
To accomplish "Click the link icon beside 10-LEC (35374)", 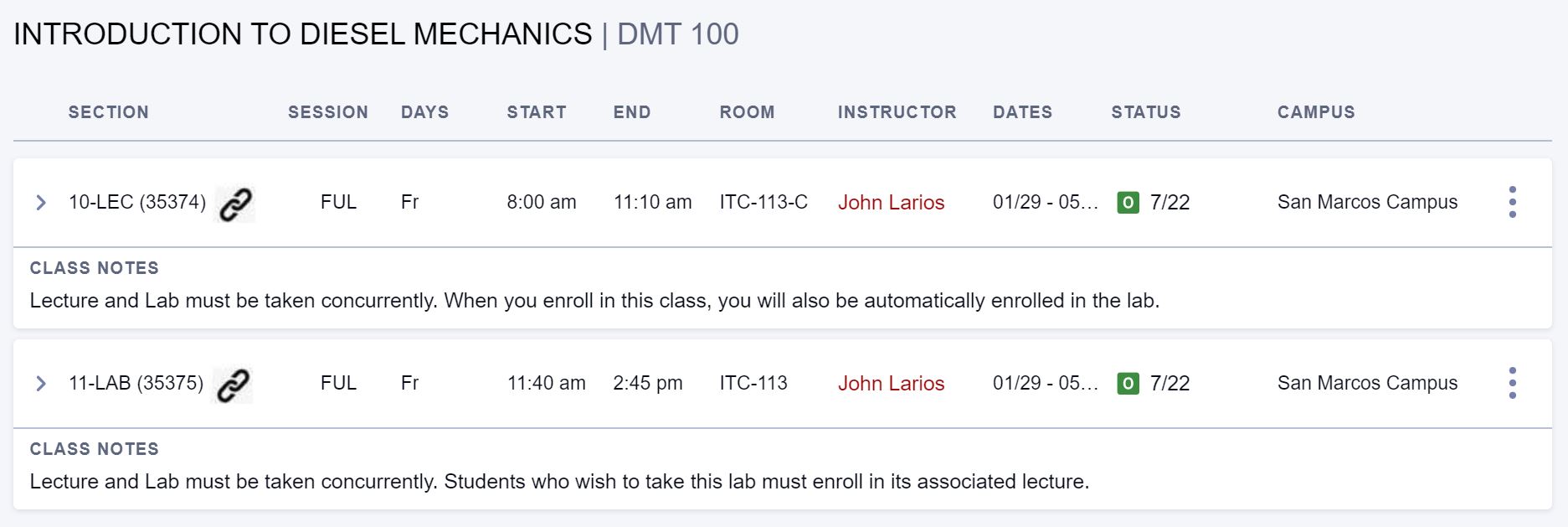I will click(235, 204).
